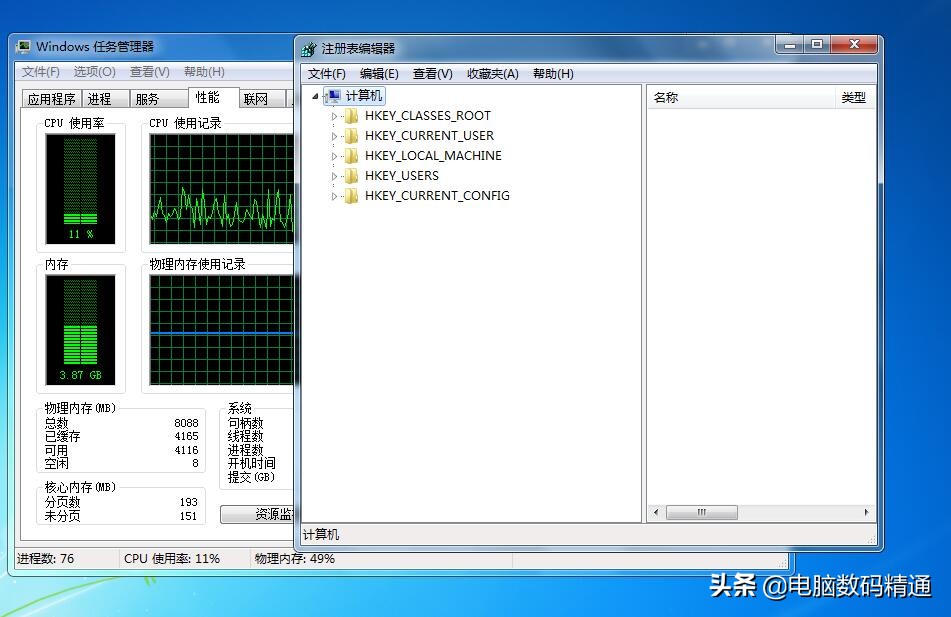Click the 开机时间 label under 系统

click(x=252, y=464)
